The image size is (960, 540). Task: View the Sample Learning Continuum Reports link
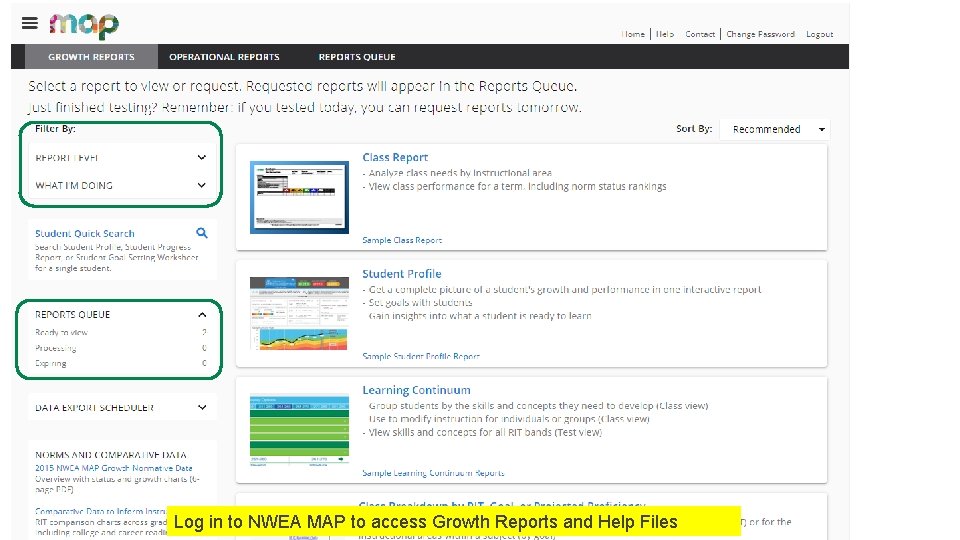click(433, 473)
